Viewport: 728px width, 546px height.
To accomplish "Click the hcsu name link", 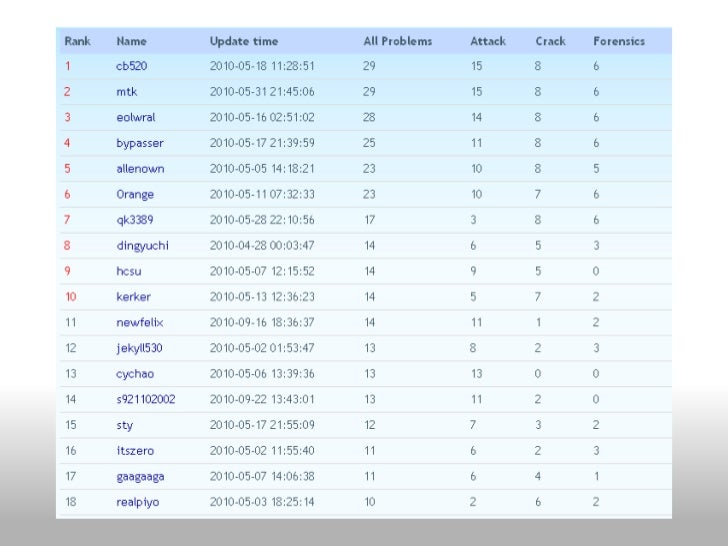I will pos(129,271).
